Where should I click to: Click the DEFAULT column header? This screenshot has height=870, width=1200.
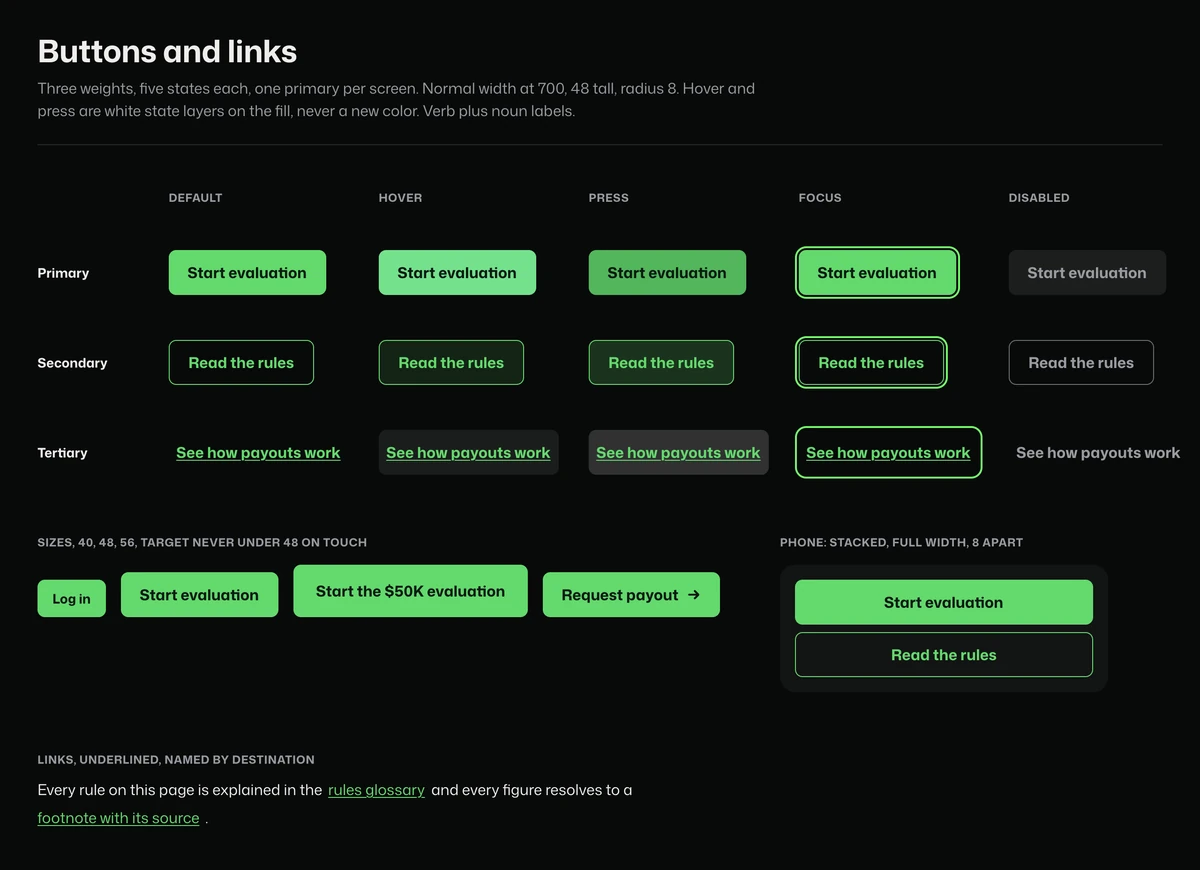[x=195, y=198]
